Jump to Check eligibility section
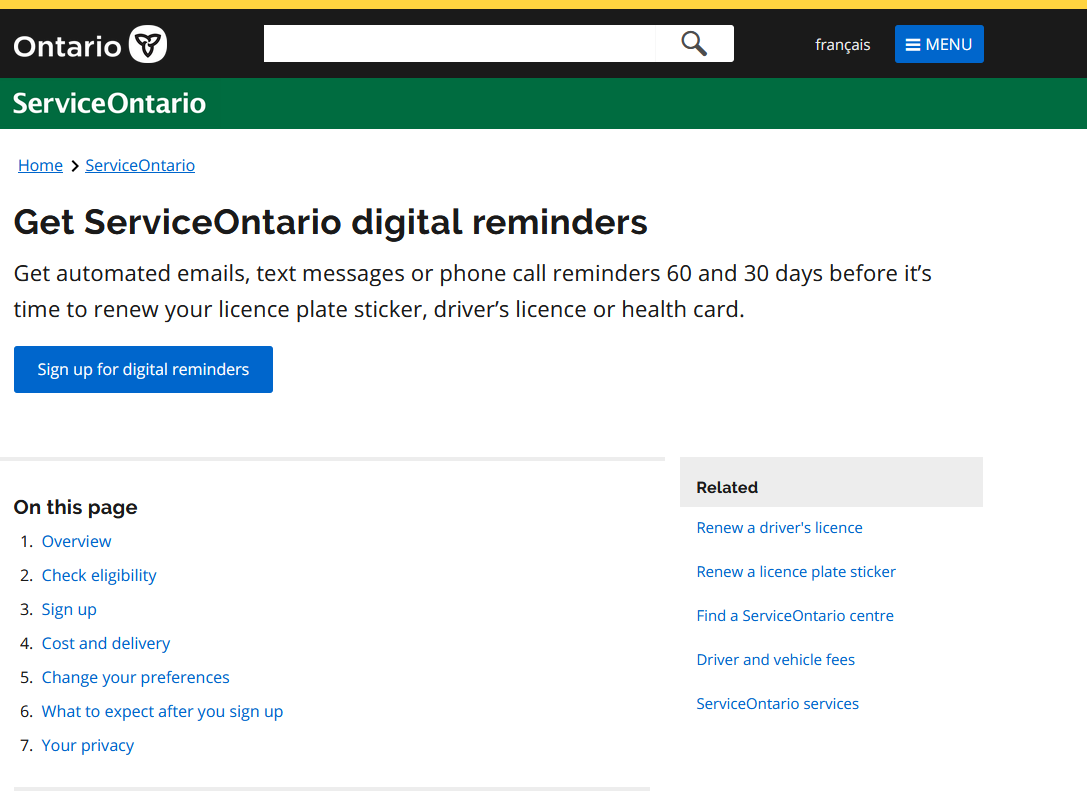This screenshot has width=1087, height=804. (x=99, y=575)
